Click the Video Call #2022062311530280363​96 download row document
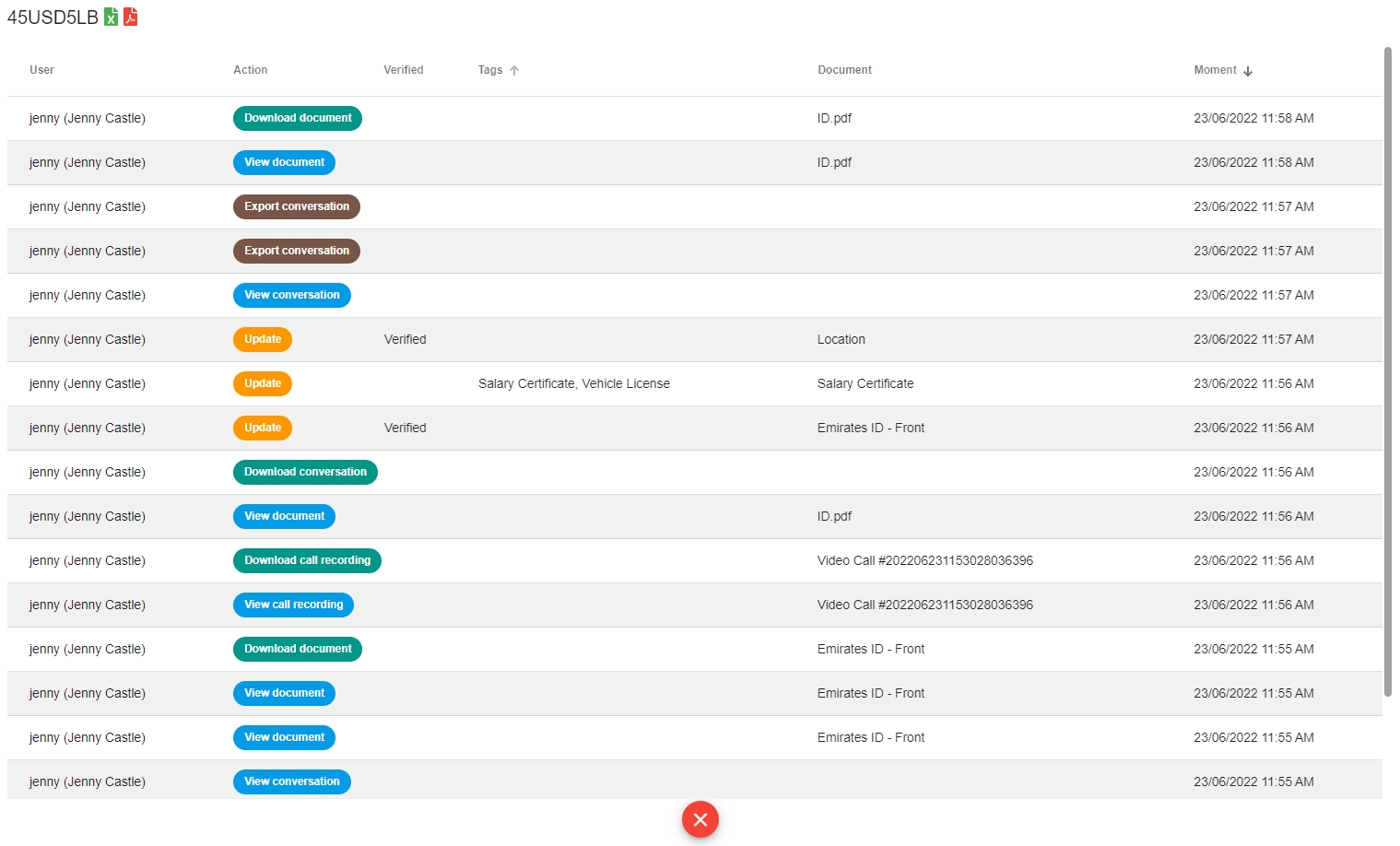 924,560
